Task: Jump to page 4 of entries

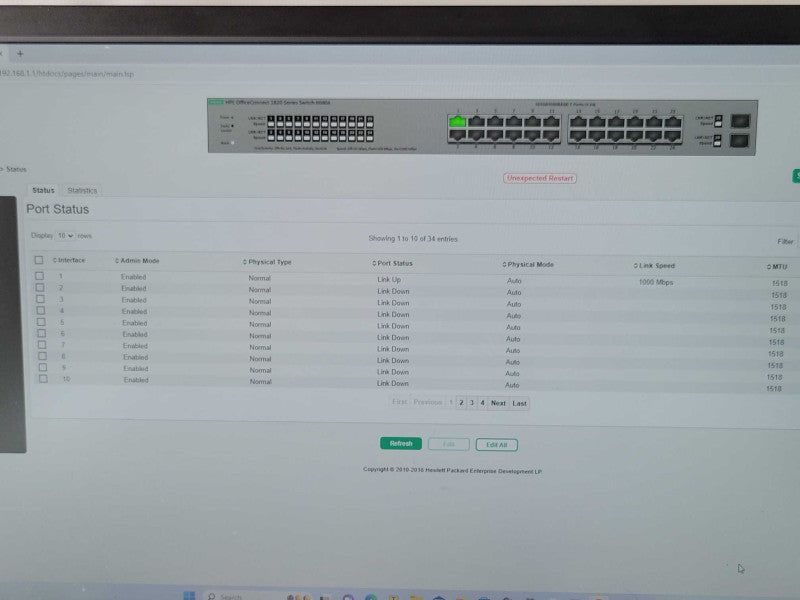Action: click(x=483, y=403)
